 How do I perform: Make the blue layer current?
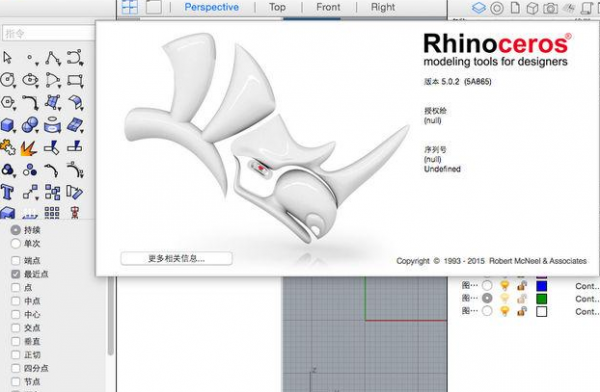[x=487, y=286]
